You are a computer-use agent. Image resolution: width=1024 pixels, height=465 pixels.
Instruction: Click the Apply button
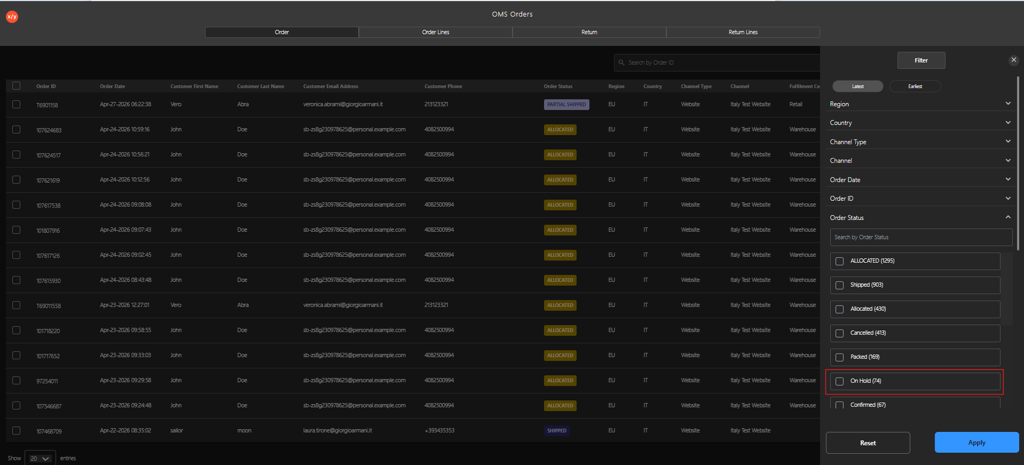pyautogui.click(x=976, y=443)
